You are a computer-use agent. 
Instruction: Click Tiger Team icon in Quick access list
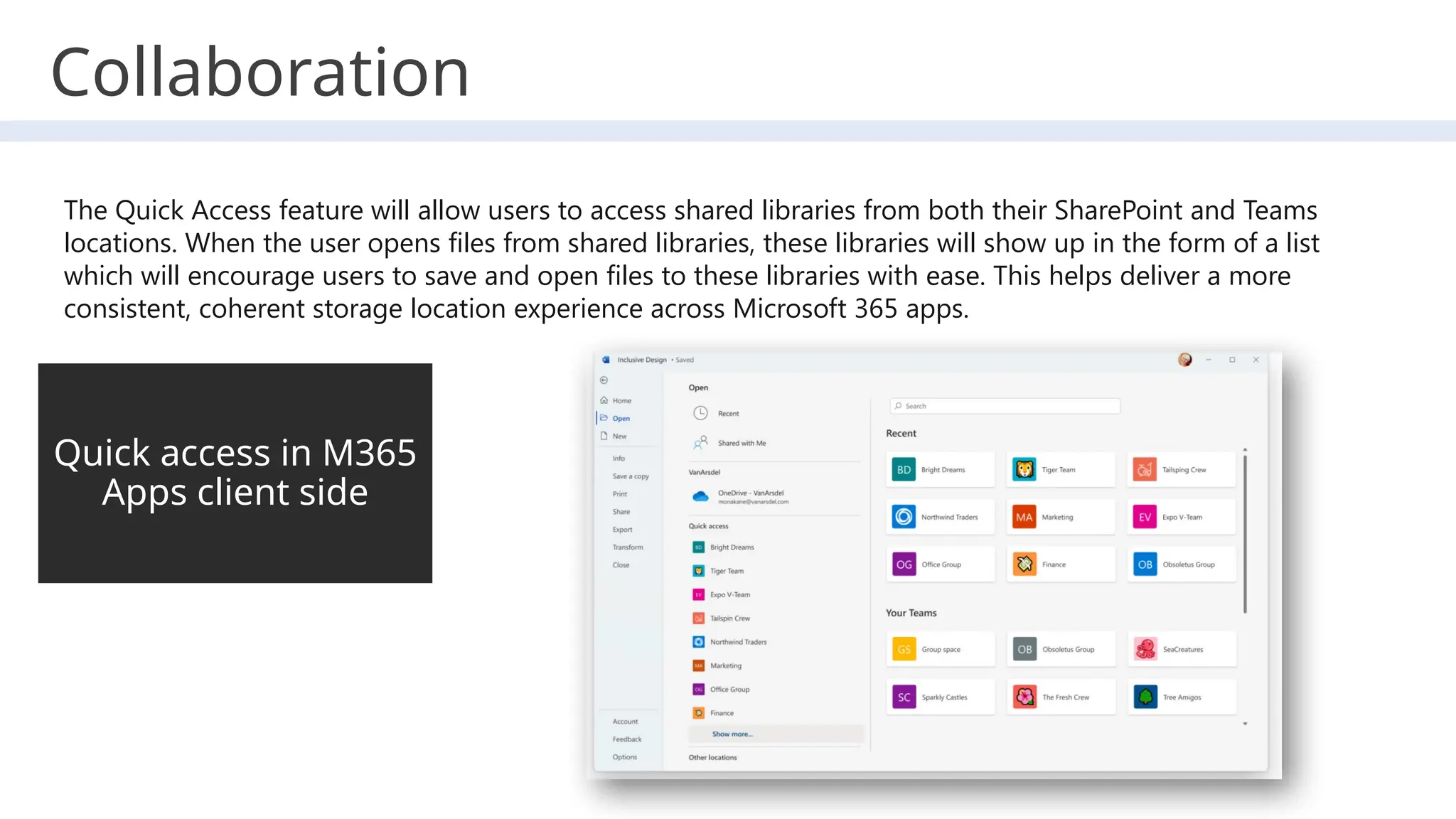[x=698, y=571]
